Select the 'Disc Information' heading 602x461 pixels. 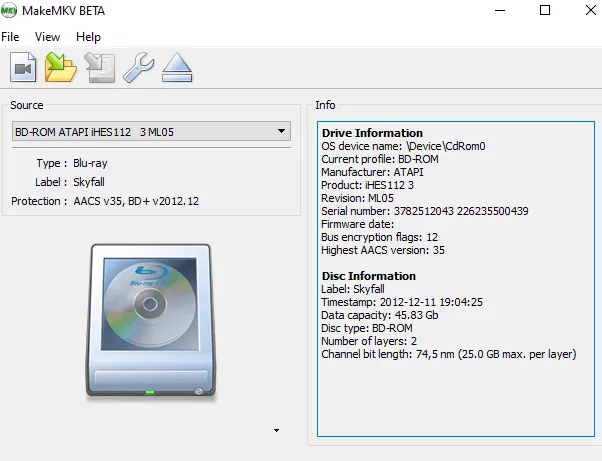tap(369, 276)
